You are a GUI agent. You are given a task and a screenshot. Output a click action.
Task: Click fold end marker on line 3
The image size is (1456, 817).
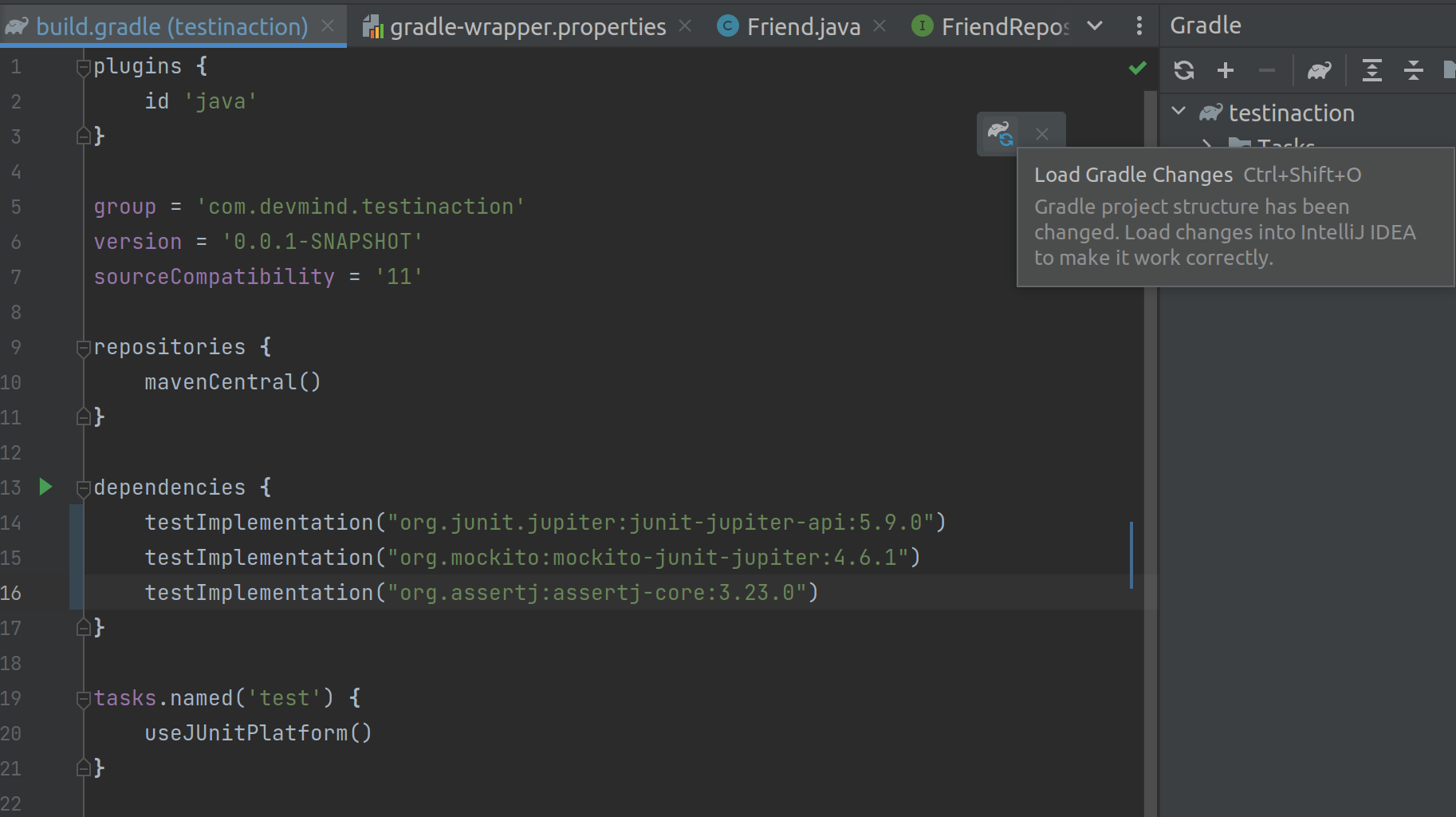tap(83, 136)
